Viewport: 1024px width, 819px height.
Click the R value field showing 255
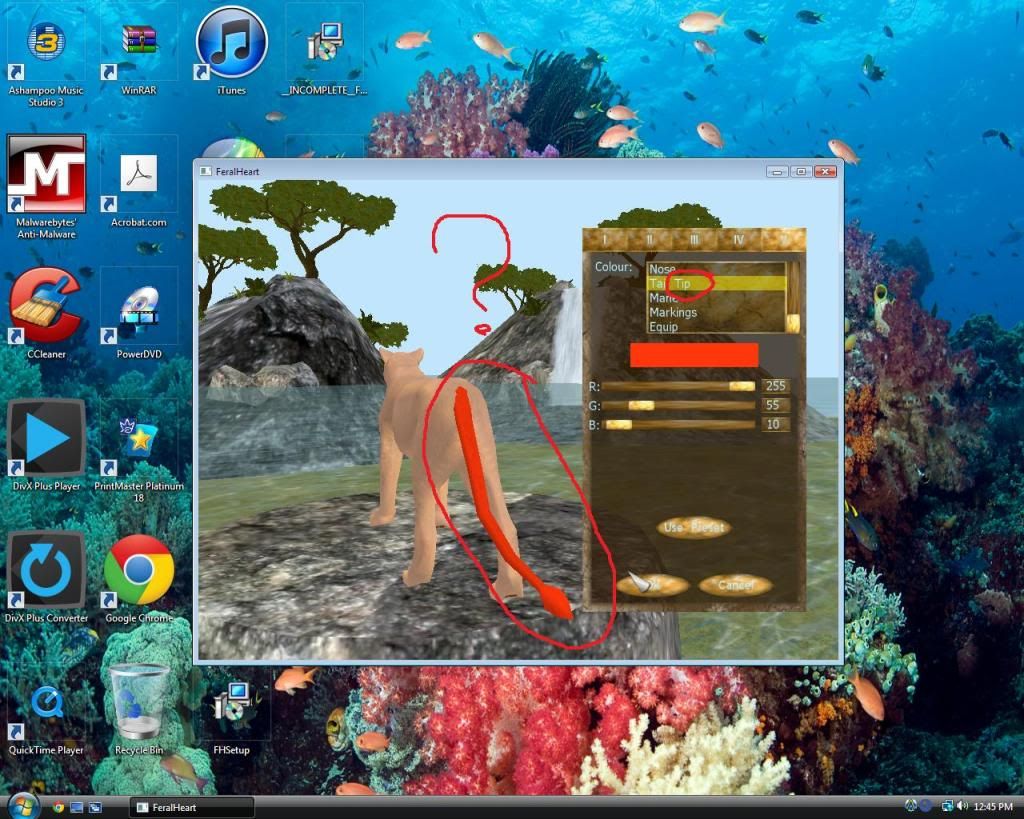tap(775, 386)
